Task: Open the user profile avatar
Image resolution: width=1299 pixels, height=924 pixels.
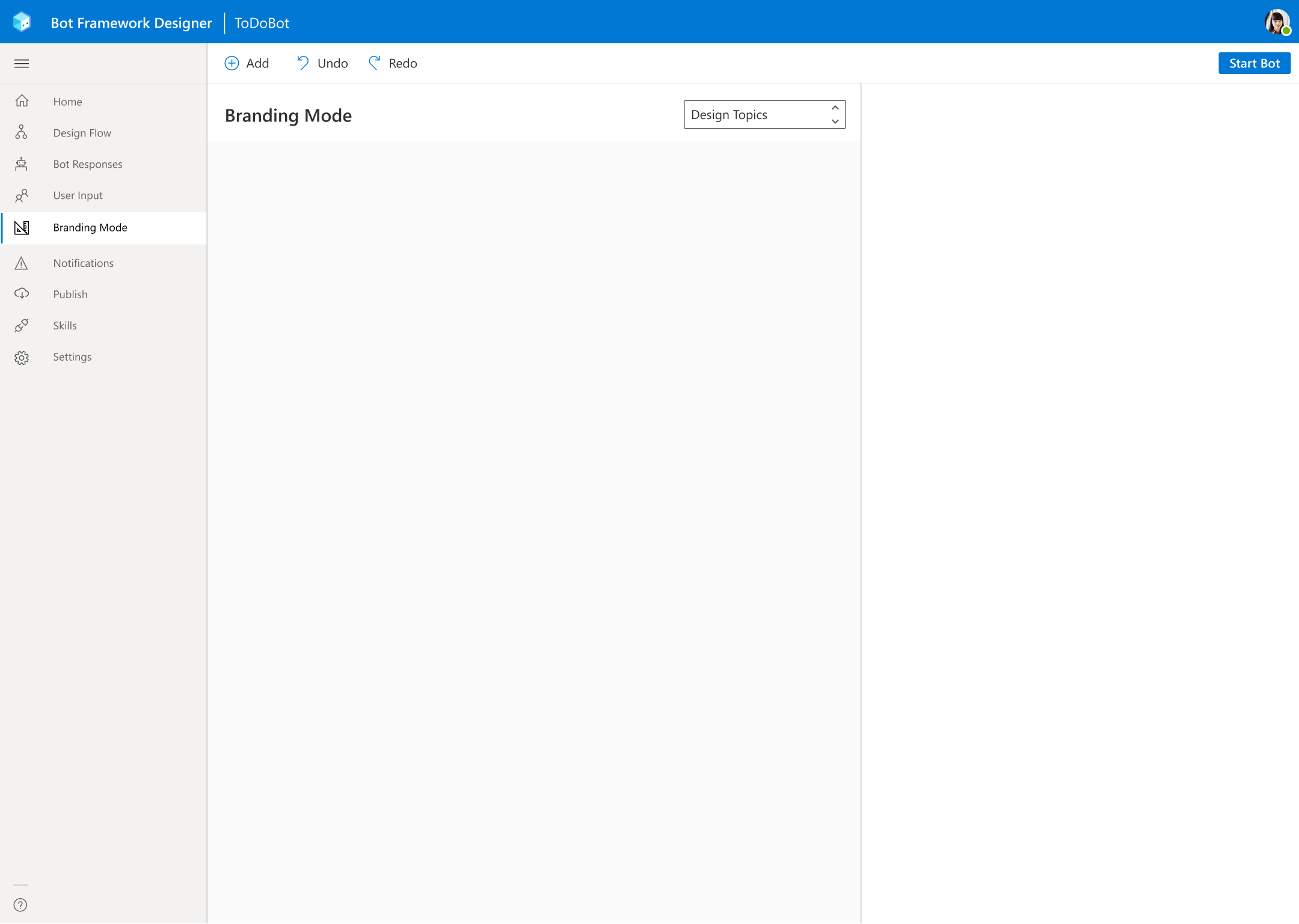Action: 1276,22
